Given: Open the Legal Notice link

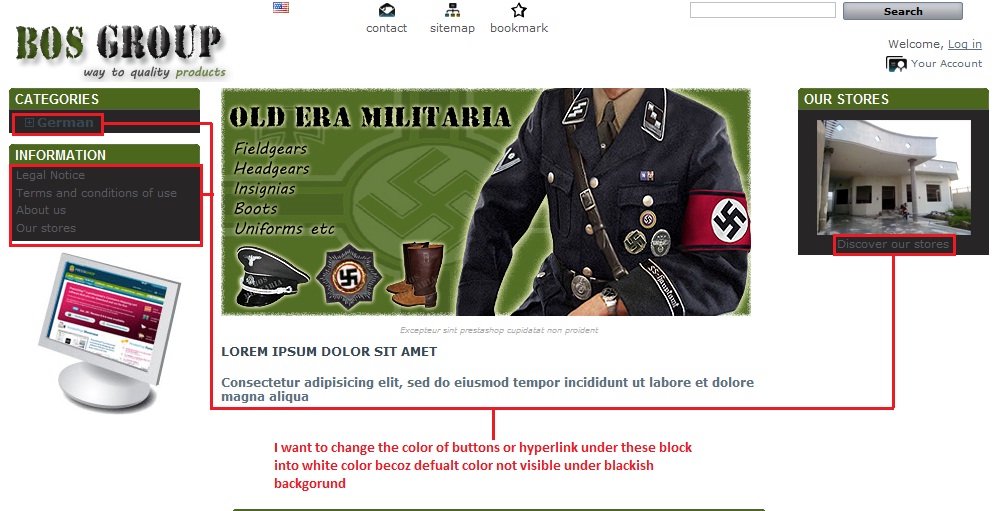Looking at the screenshot, I should (50, 175).
